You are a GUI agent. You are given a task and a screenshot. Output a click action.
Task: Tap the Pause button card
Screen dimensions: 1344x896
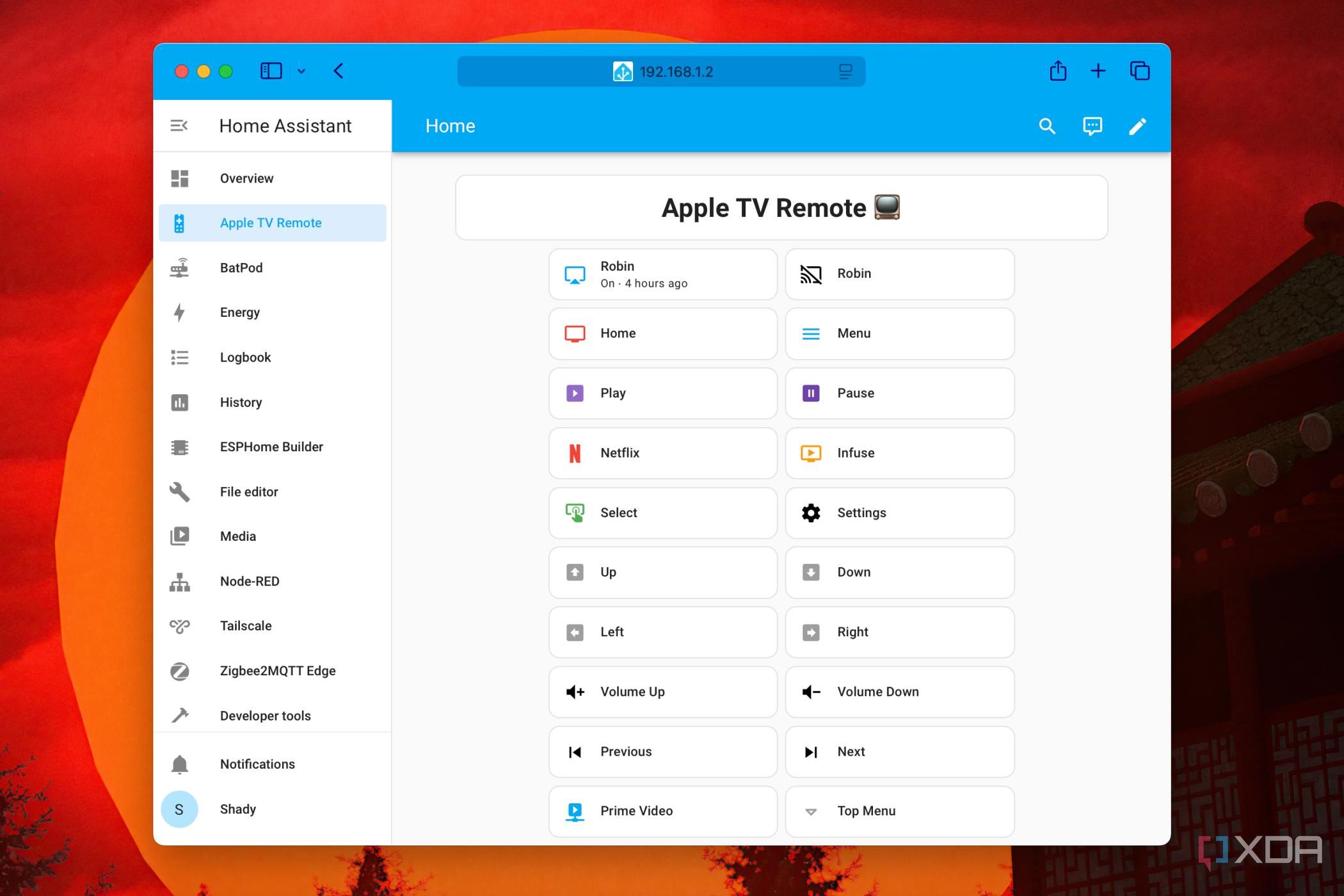pyautogui.click(x=900, y=393)
